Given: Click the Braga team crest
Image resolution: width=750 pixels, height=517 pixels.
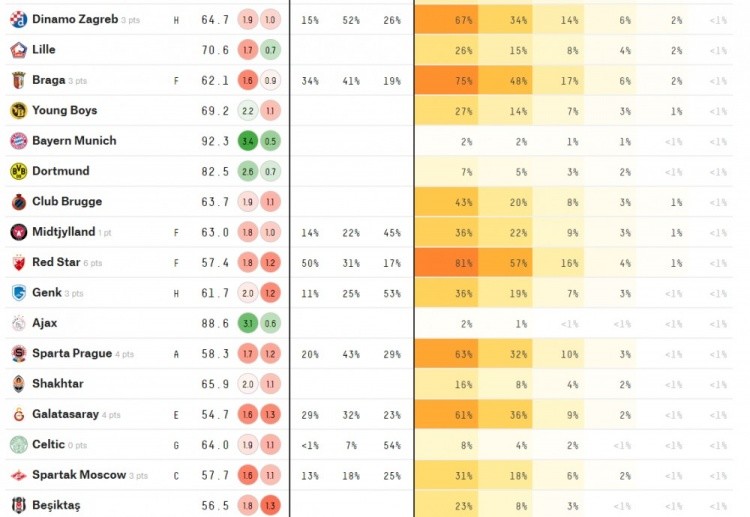Looking at the screenshot, I should [19, 80].
